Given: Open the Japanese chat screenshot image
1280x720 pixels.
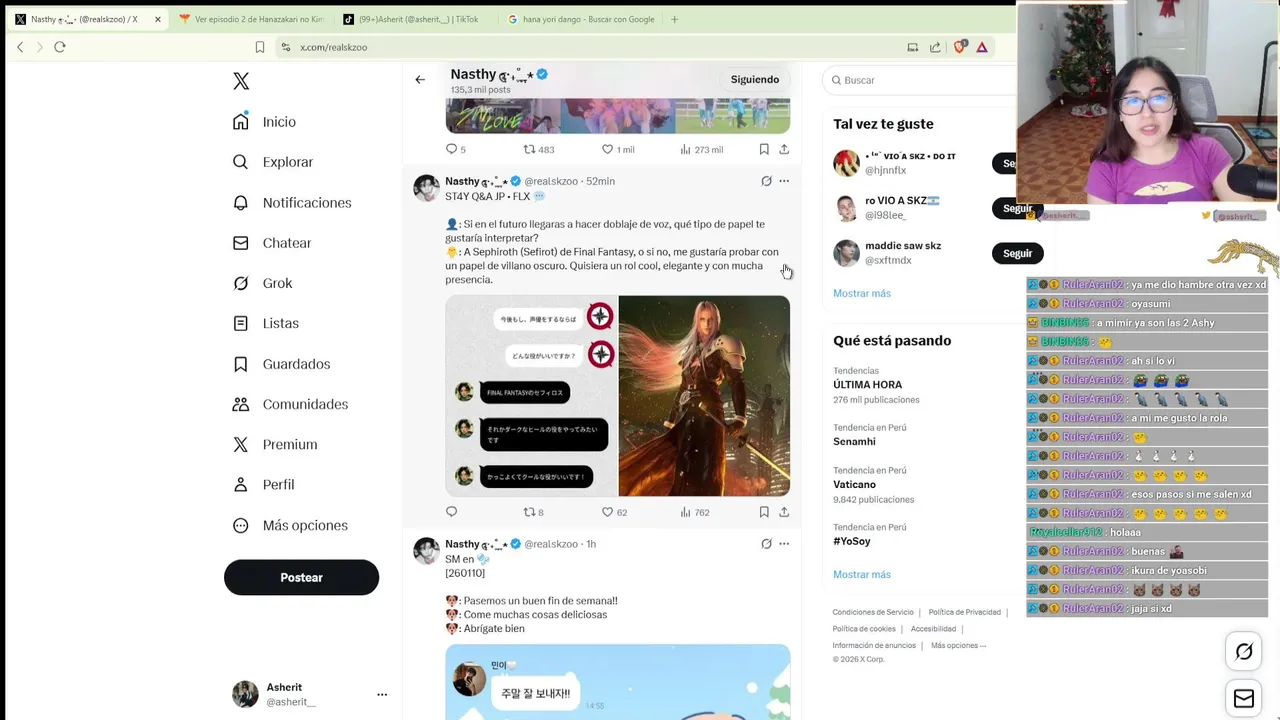Looking at the screenshot, I should [x=531, y=396].
